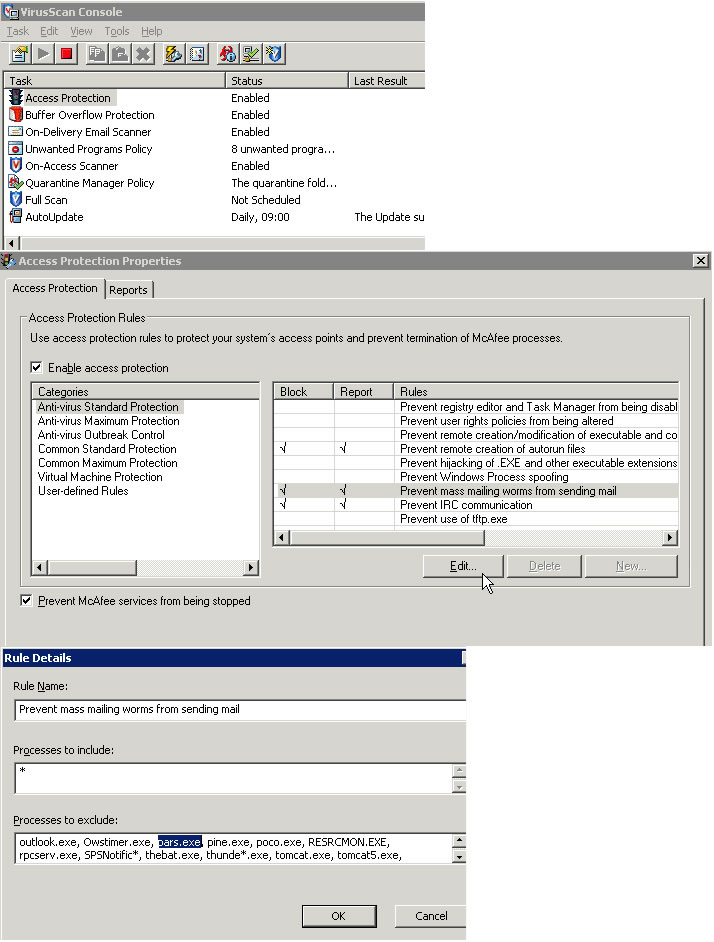
Task: Click Categories list left scroll arrow
Action: tap(40, 567)
